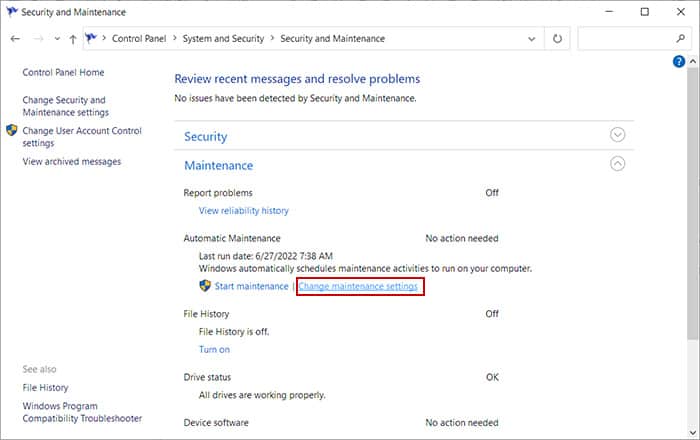Open View archived messages

(72, 162)
